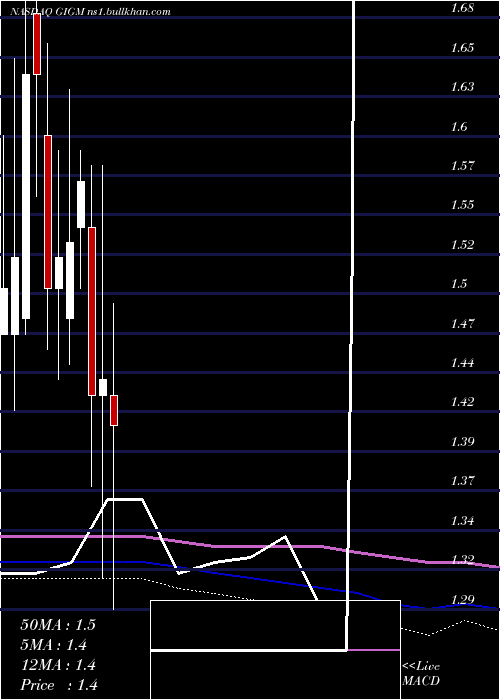Click the 1.44 price axis label

462,362
